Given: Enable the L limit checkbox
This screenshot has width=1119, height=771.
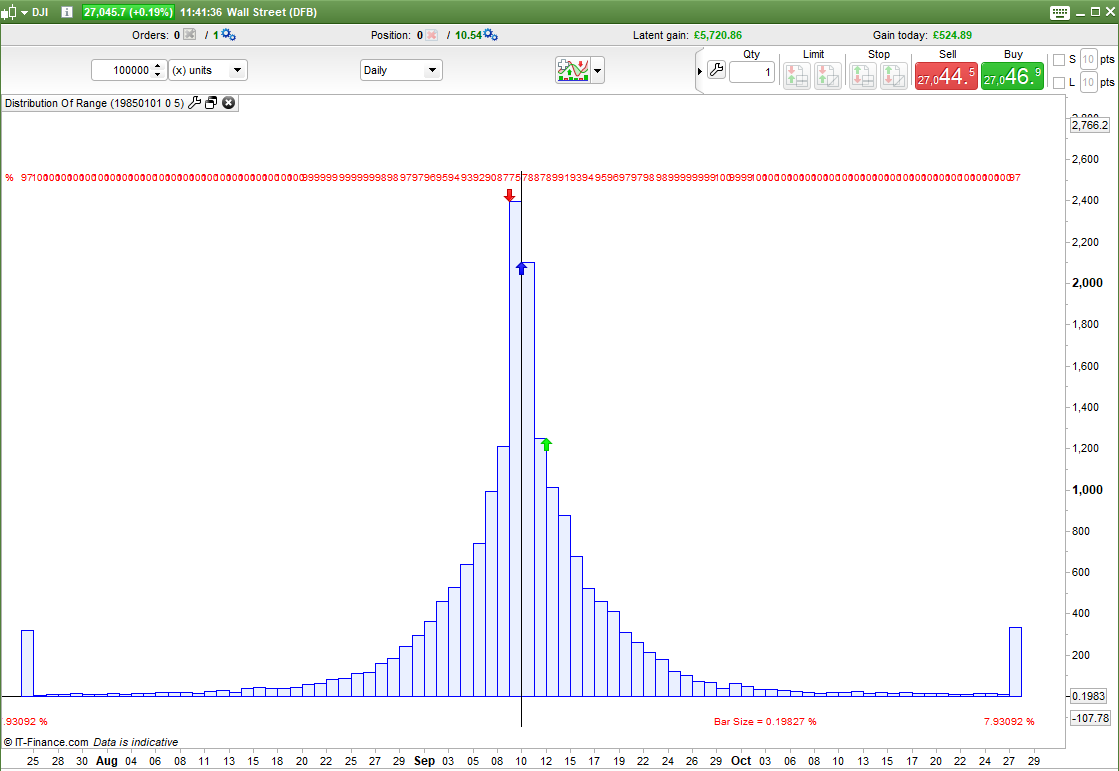Looking at the screenshot, I should tap(1059, 83).
